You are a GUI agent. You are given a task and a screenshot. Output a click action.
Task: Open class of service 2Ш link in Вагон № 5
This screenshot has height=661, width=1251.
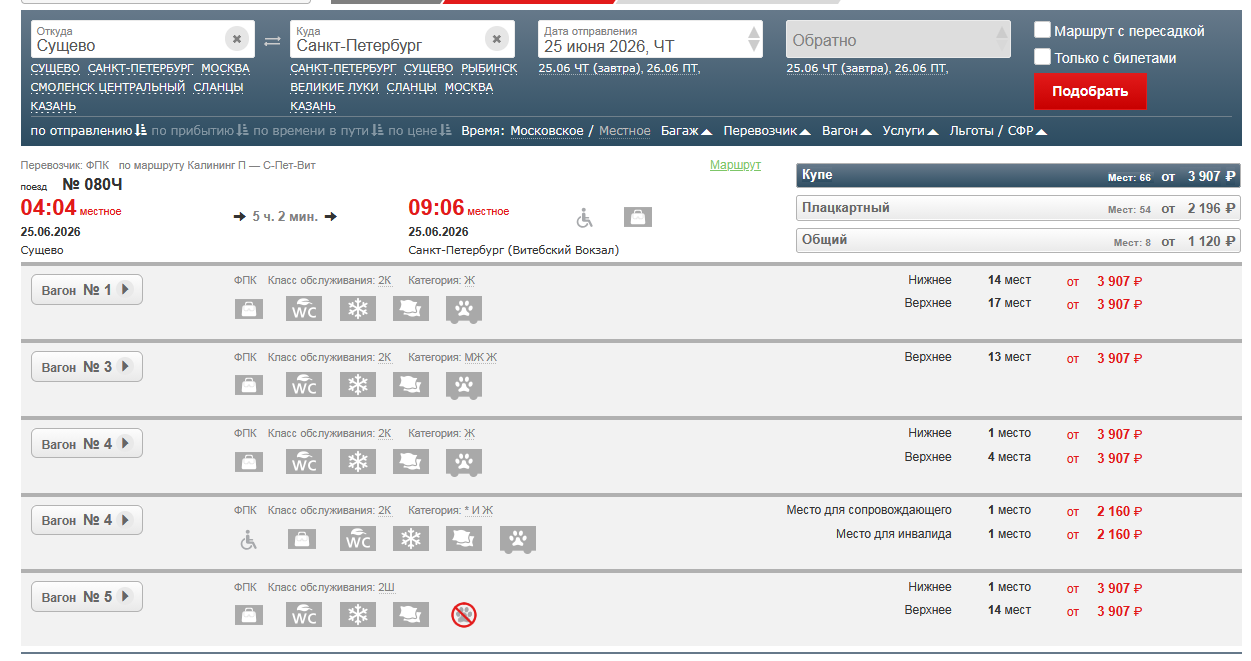[386, 587]
